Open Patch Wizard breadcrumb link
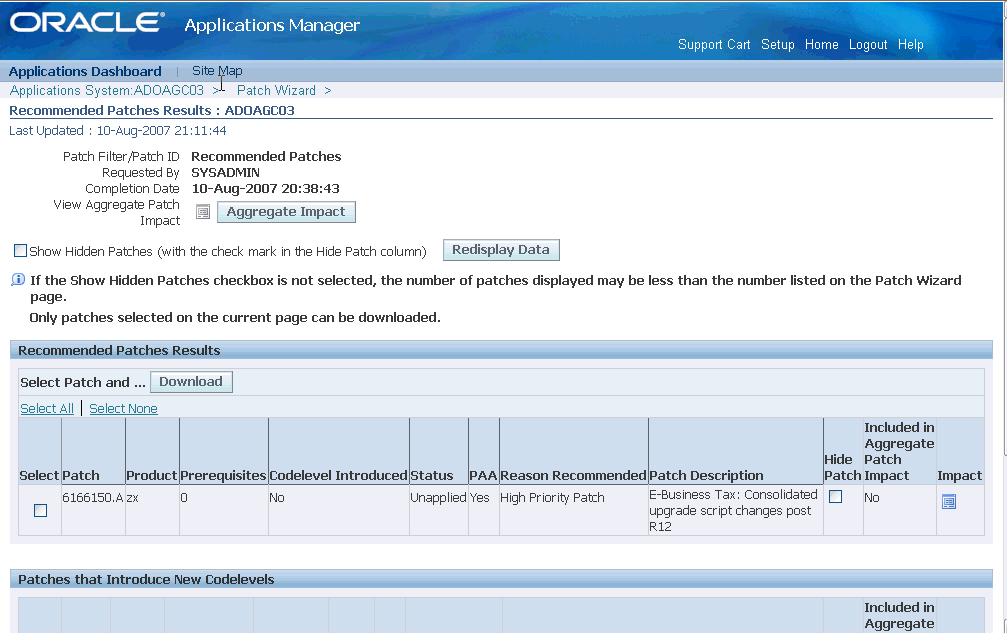Viewport: 1007px width, 633px height. [276, 91]
